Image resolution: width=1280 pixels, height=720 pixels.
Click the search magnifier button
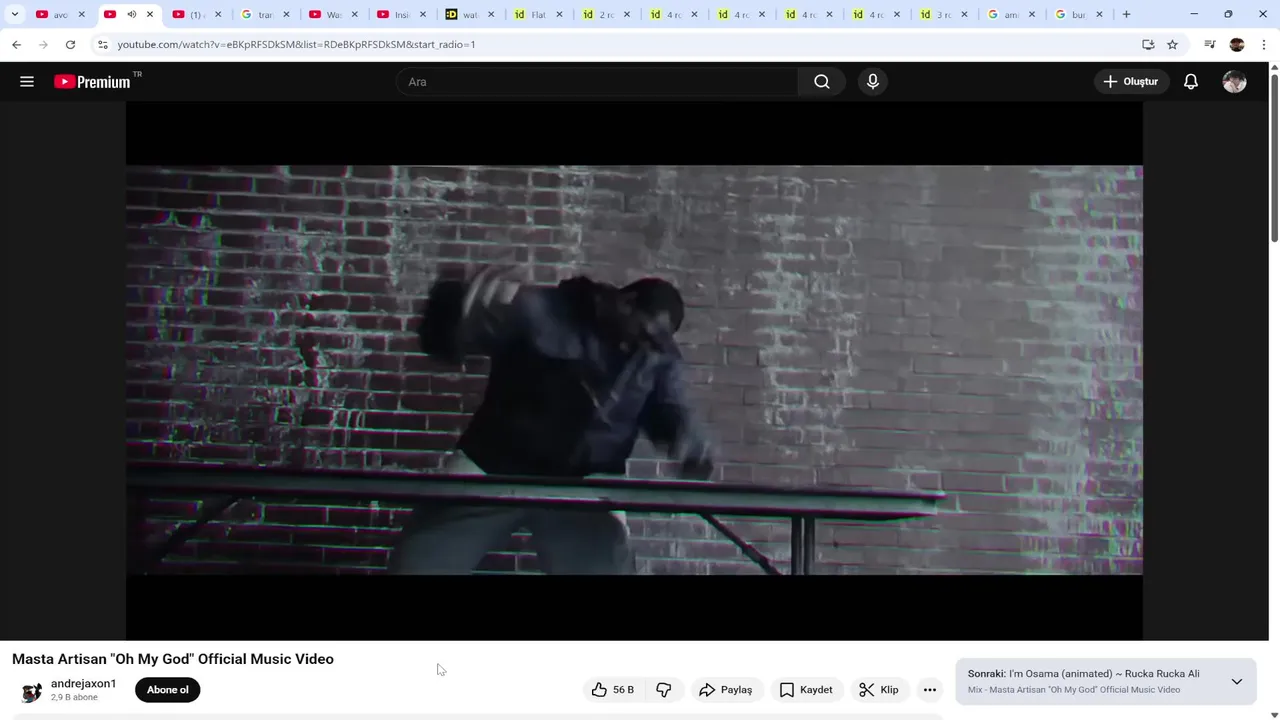[x=822, y=82]
